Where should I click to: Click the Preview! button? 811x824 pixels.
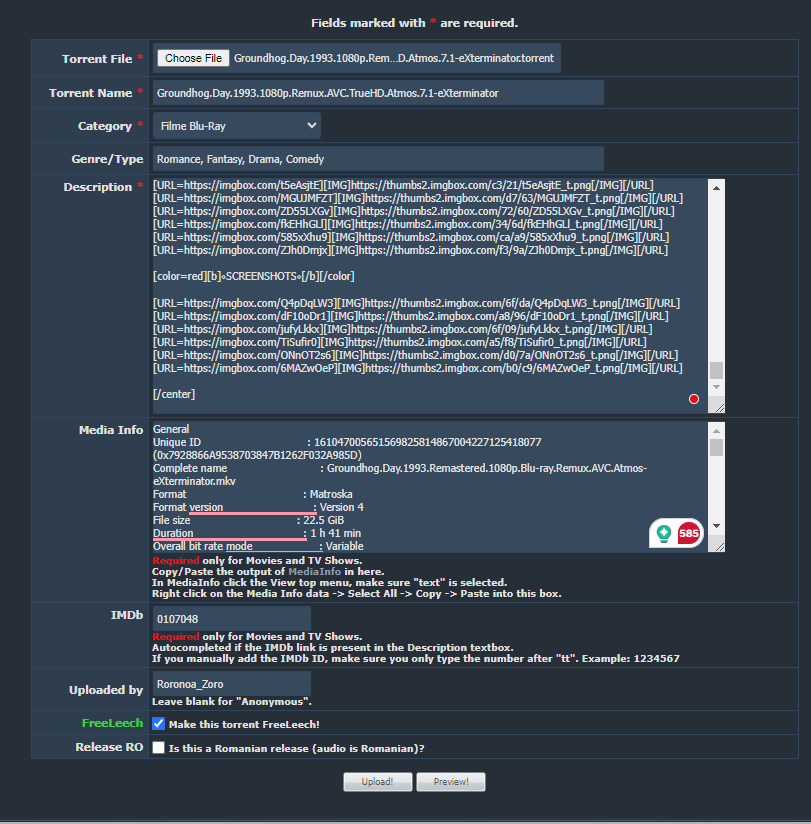coord(450,781)
